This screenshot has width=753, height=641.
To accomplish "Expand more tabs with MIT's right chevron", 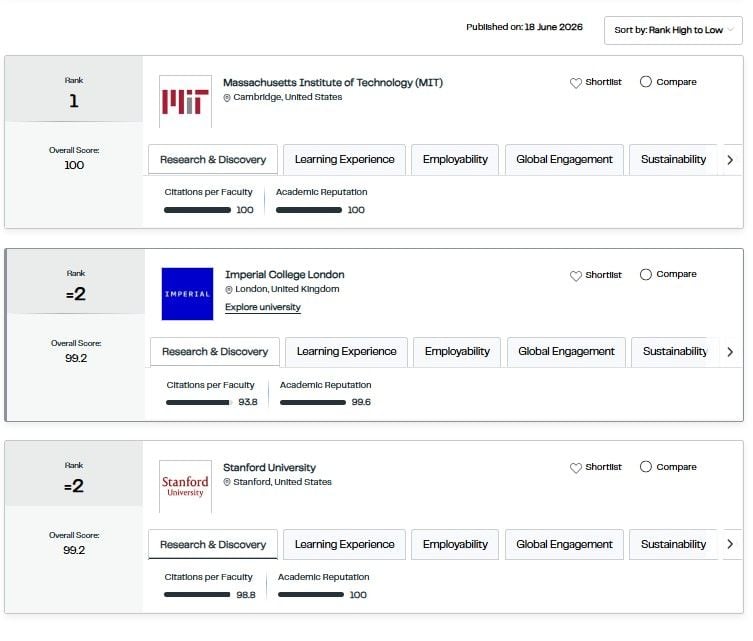I will tap(730, 160).
